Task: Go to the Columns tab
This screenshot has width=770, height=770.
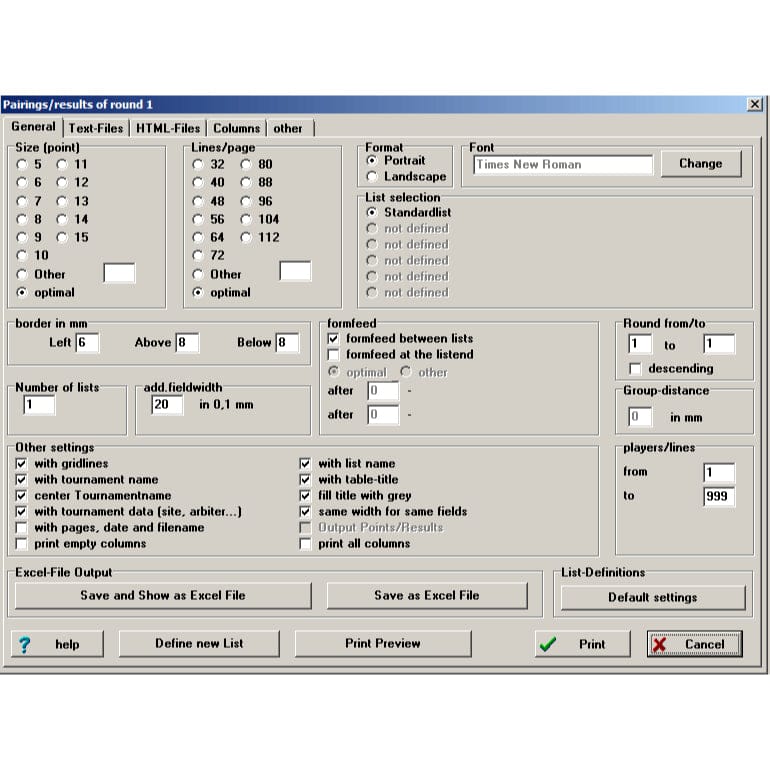Action: pyautogui.click(x=236, y=128)
